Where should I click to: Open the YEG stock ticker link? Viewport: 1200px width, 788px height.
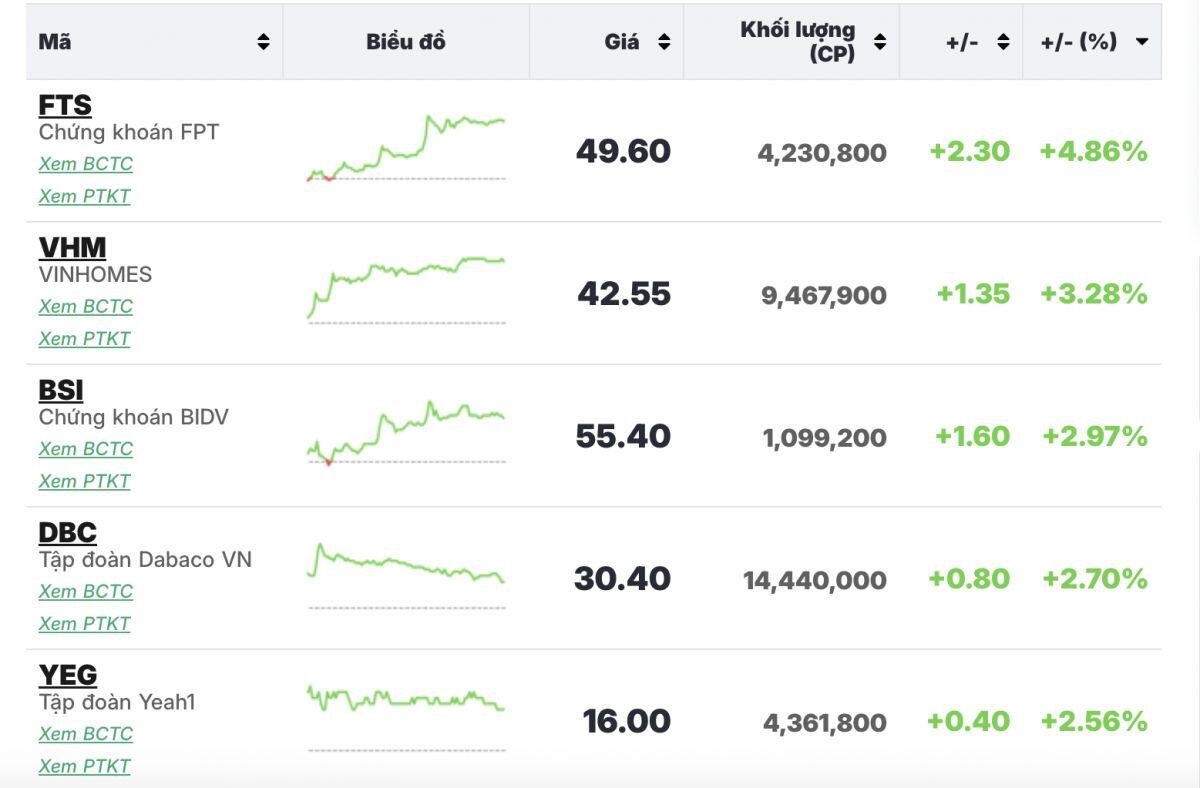pyautogui.click(x=67, y=675)
